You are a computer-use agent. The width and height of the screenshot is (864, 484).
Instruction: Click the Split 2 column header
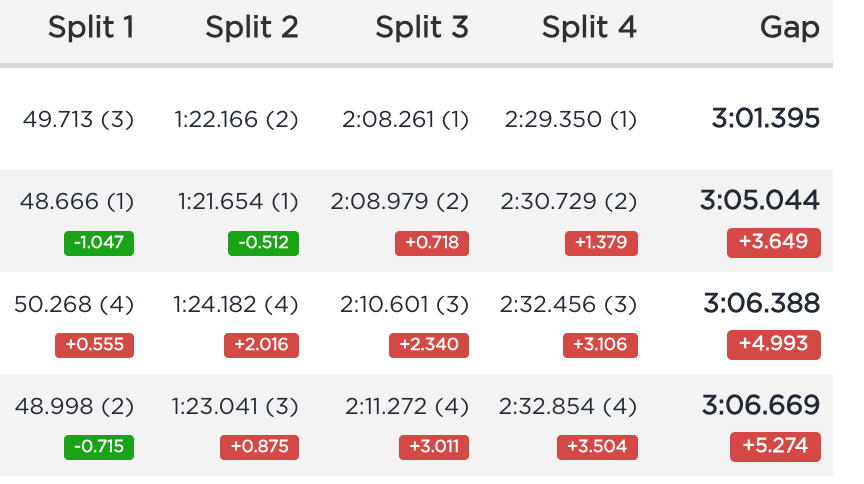pyautogui.click(x=252, y=28)
